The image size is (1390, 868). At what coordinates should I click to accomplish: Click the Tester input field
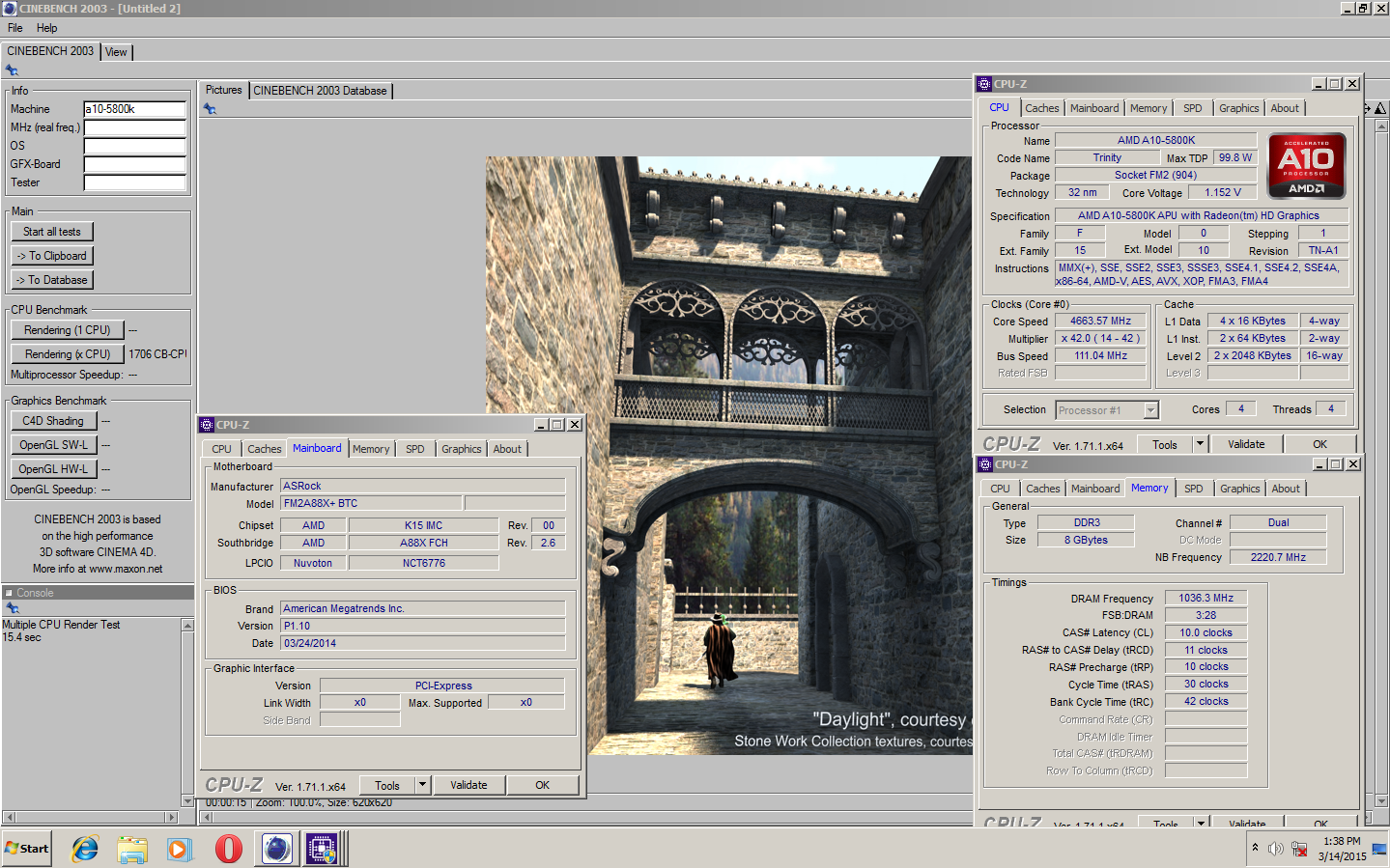pyautogui.click(x=134, y=182)
